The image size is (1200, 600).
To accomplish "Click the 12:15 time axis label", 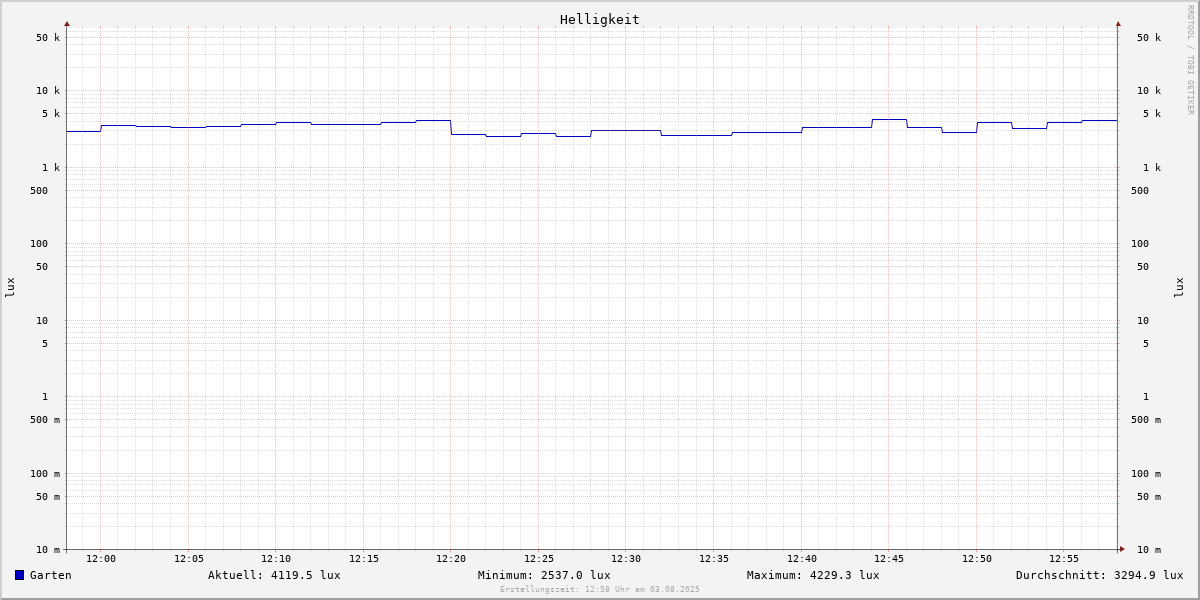I will (364, 559).
